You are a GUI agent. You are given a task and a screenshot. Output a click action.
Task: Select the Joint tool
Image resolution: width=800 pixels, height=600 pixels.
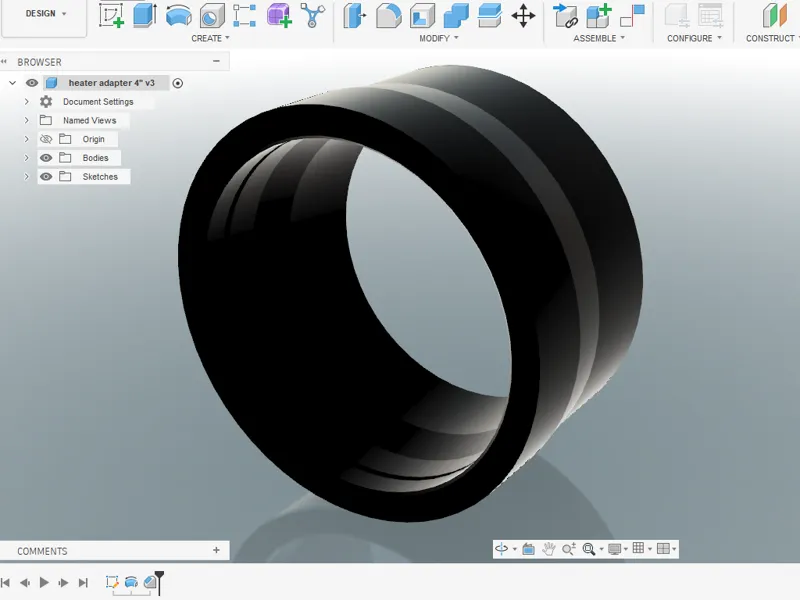pyautogui.click(x=632, y=15)
